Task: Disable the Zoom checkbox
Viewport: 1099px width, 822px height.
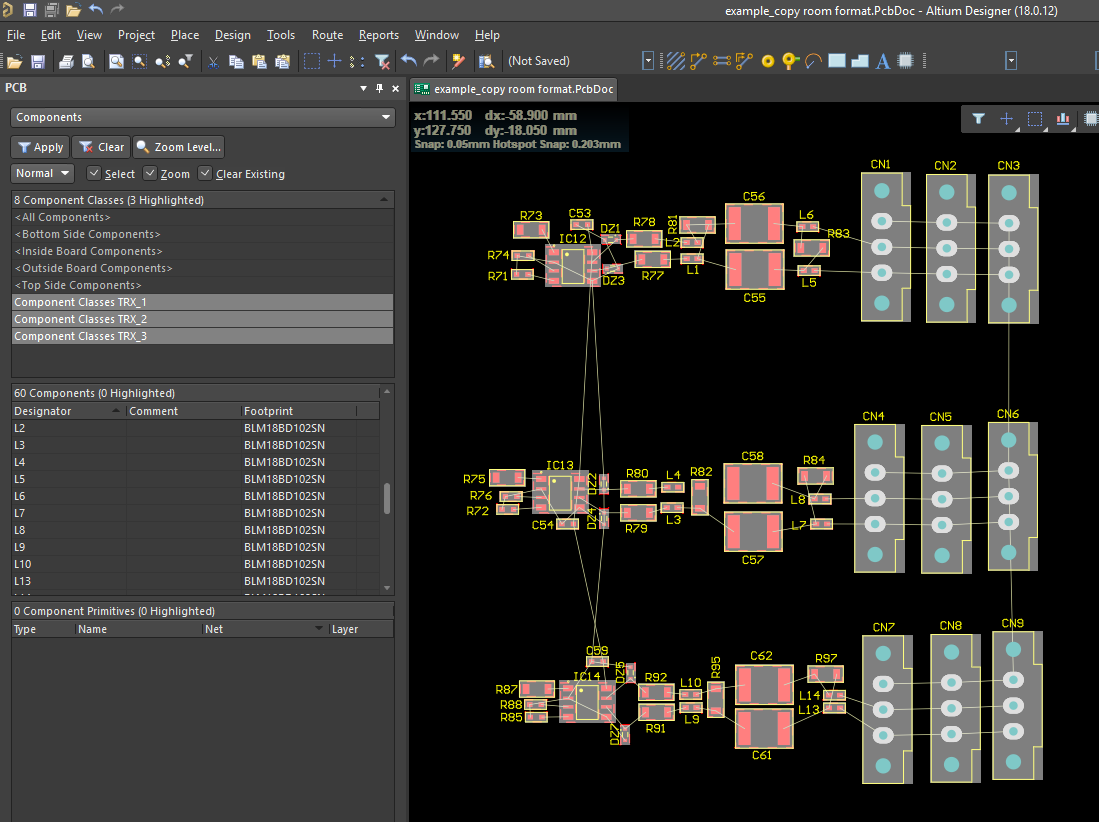Action: pos(150,173)
